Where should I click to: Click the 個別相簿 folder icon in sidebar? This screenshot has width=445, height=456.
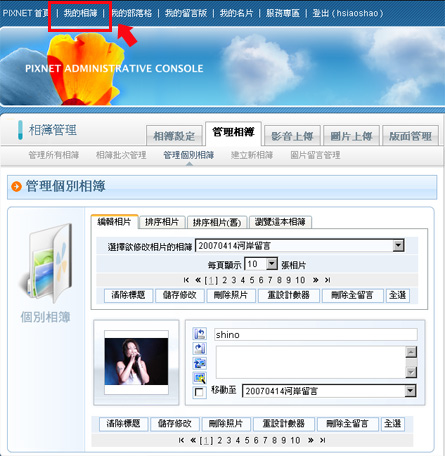(x=46, y=263)
